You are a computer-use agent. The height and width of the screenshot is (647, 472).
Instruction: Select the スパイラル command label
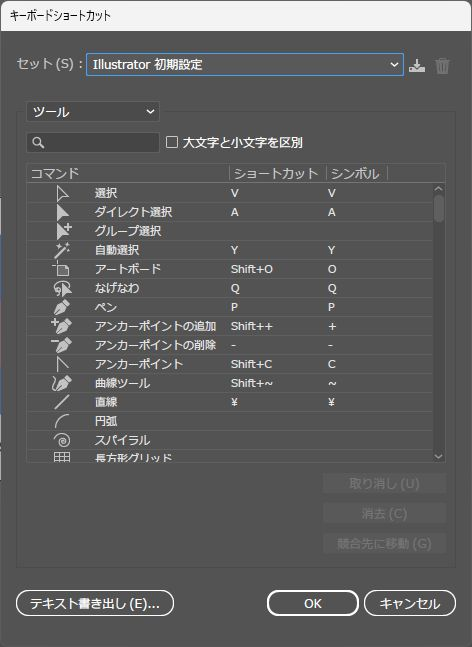pos(123,440)
